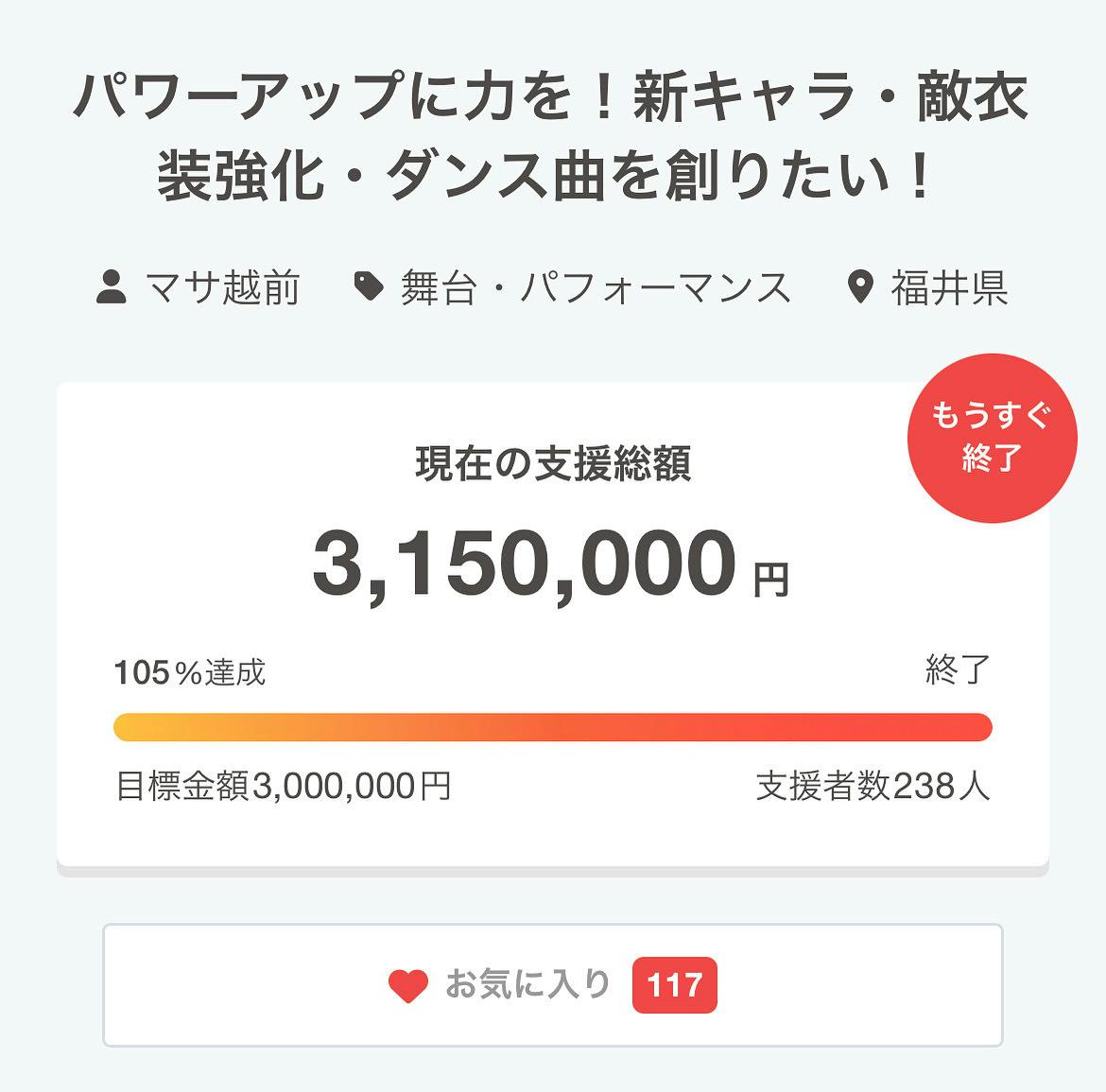Image resolution: width=1106 pixels, height=1092 pixels.
Task: Click the heart icon in お気に入り button
Action: click(408, 985)
